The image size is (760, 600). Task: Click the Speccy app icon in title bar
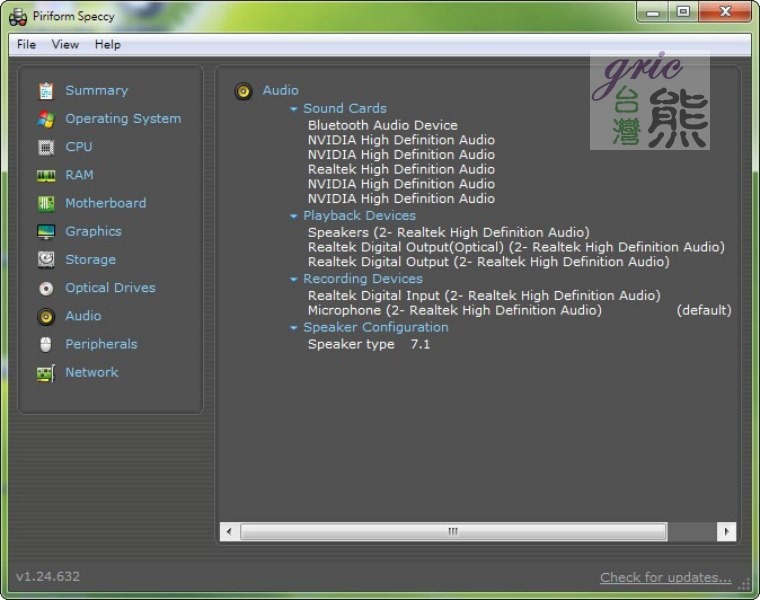pyautogui.click(x=18, y=17)
